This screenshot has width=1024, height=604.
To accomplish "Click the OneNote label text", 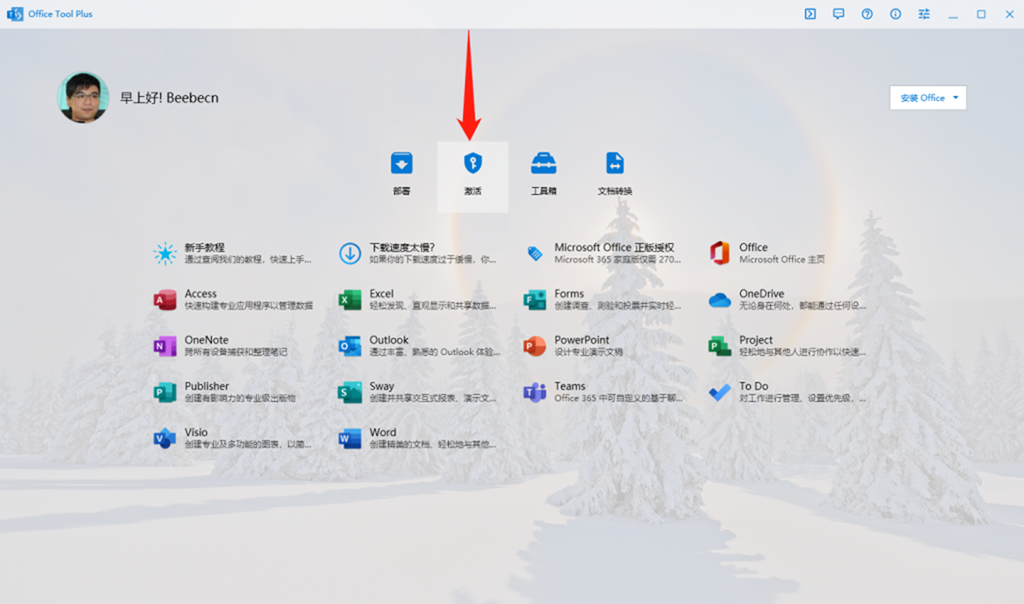I will (206, 340).
